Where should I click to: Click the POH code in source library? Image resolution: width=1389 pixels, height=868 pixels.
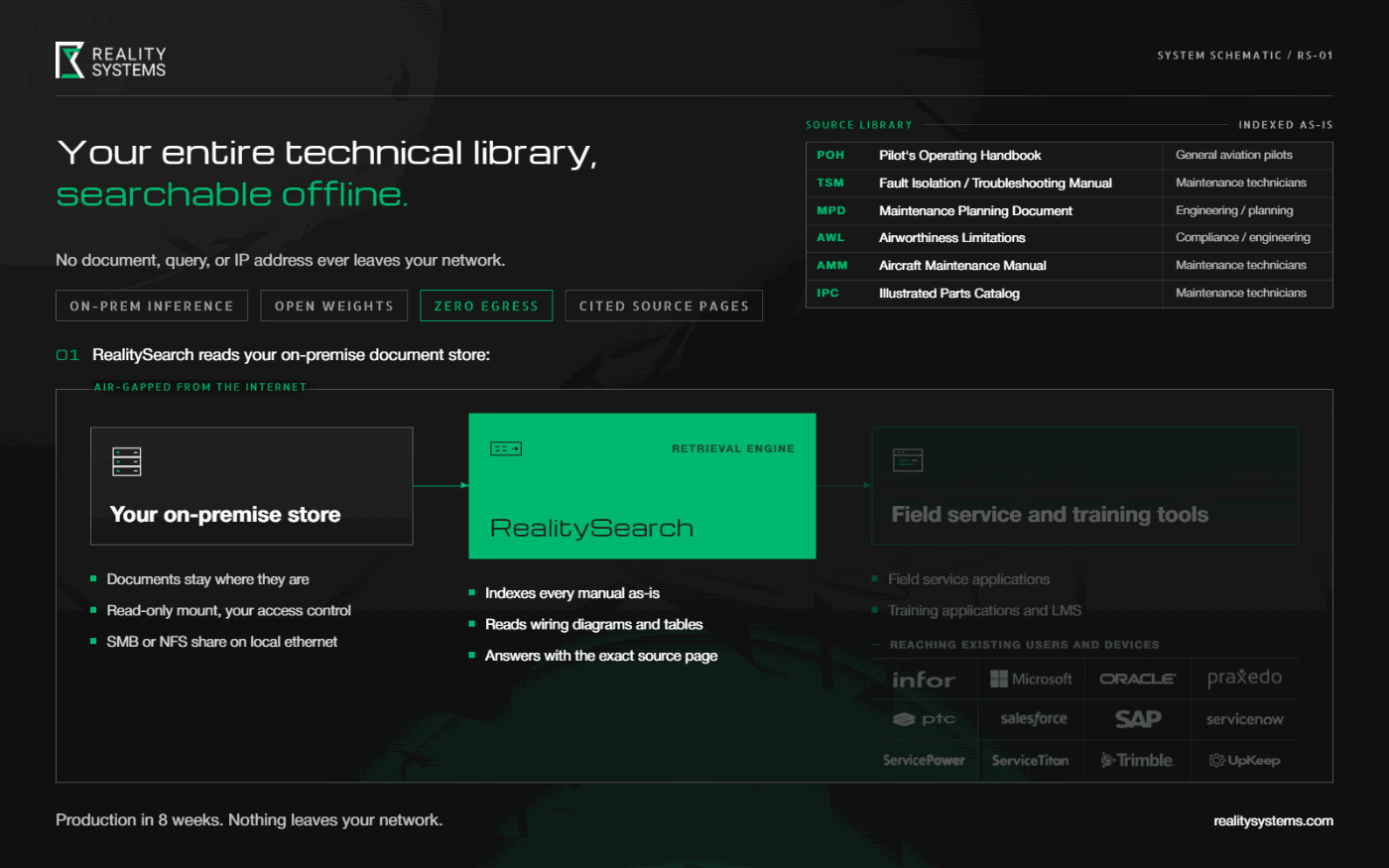pos(830,155)
